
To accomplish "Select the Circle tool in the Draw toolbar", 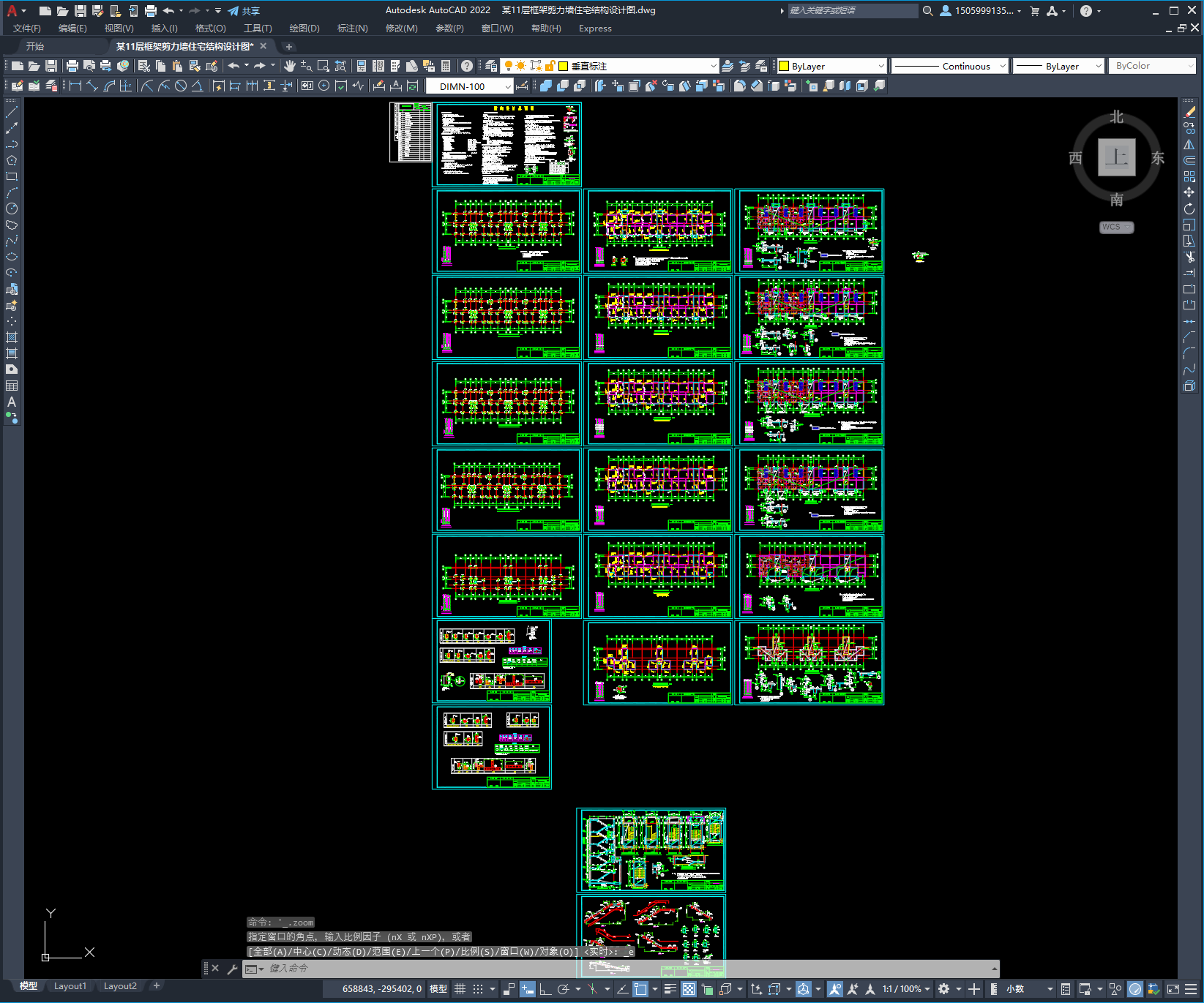I will point(12,209).
